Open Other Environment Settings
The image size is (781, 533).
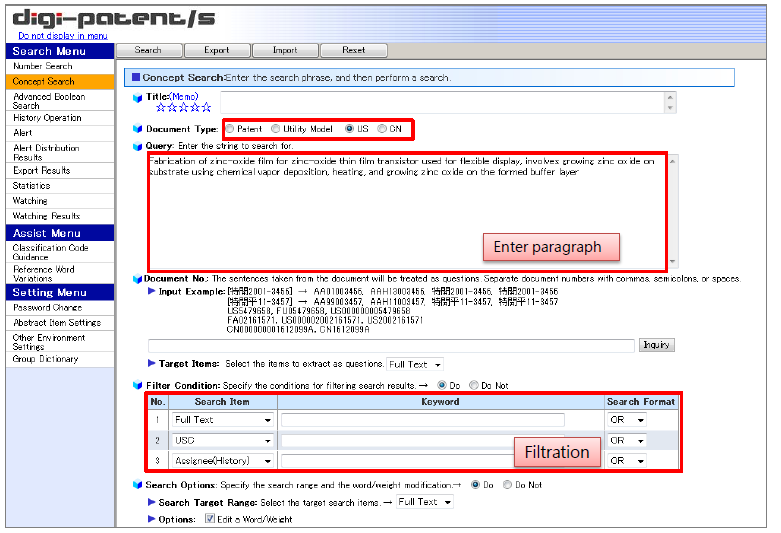pyautogui.click(x=60, y=342)
